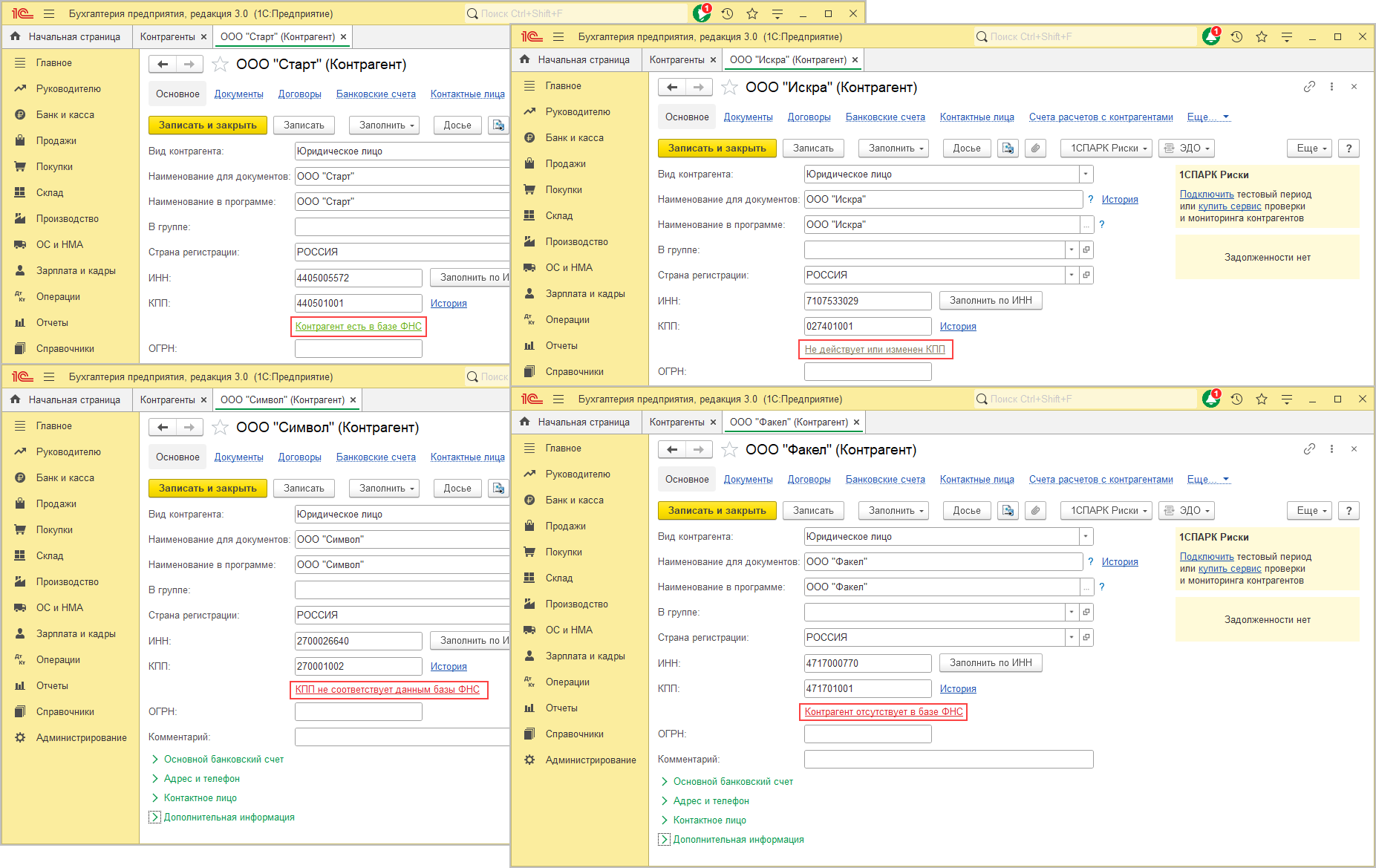This screenshot has height=868, width=1376.
Task: Click report icon next to Досье in Искра
Action: point(1008,149)
